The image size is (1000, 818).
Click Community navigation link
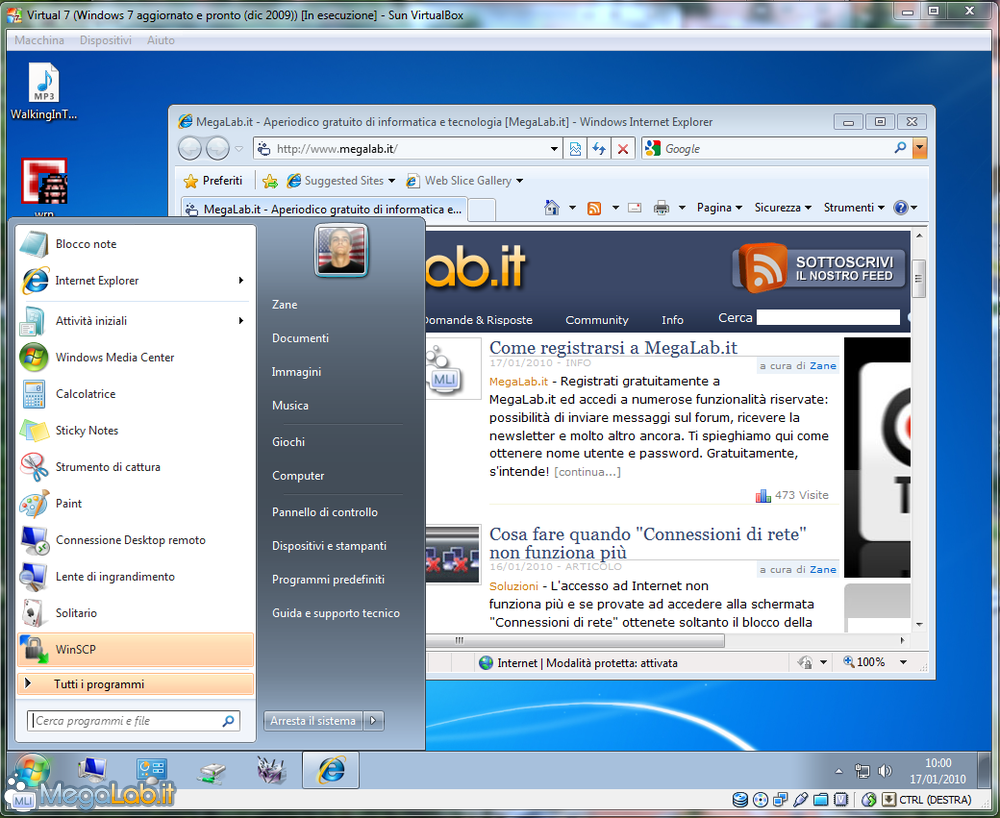click(597, 320)
